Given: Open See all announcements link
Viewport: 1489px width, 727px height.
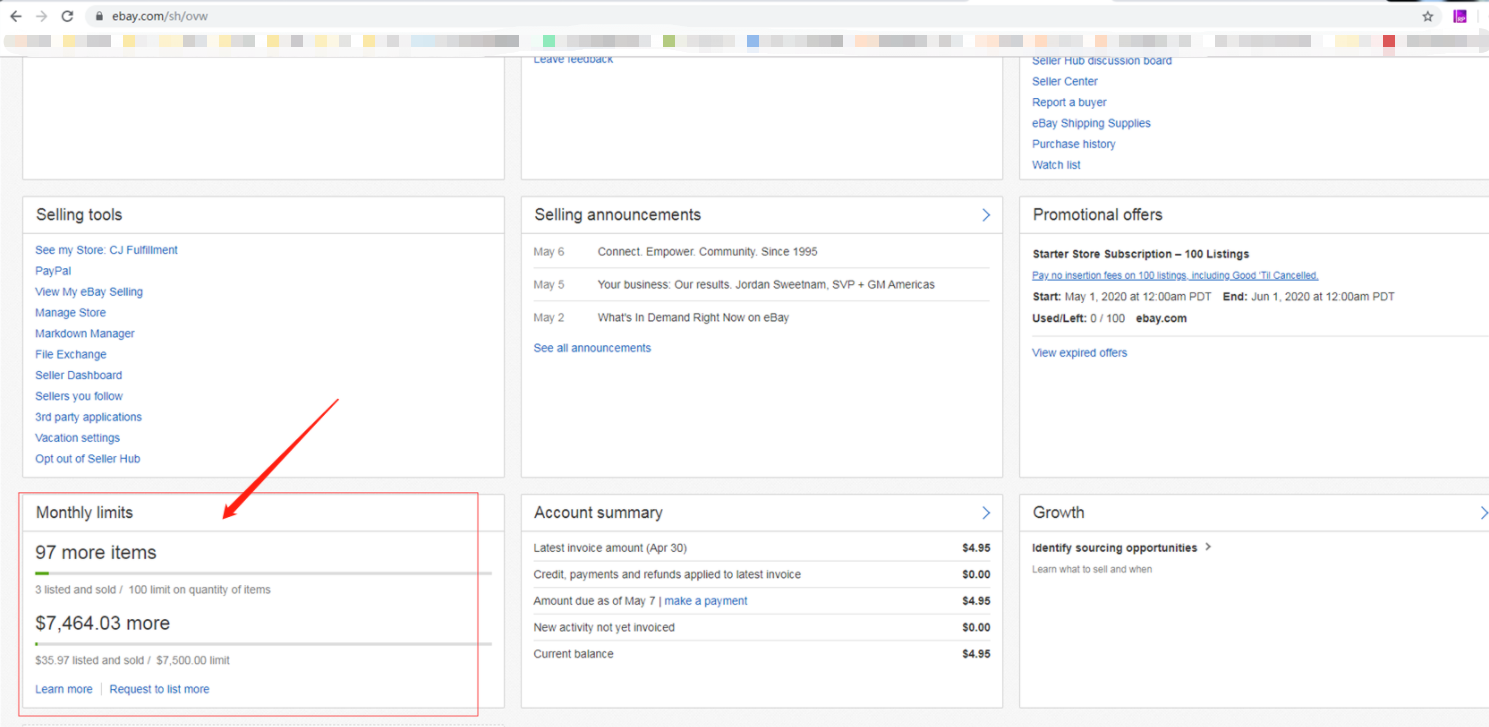Looking at the screenshot, I should tap(592, 348).
